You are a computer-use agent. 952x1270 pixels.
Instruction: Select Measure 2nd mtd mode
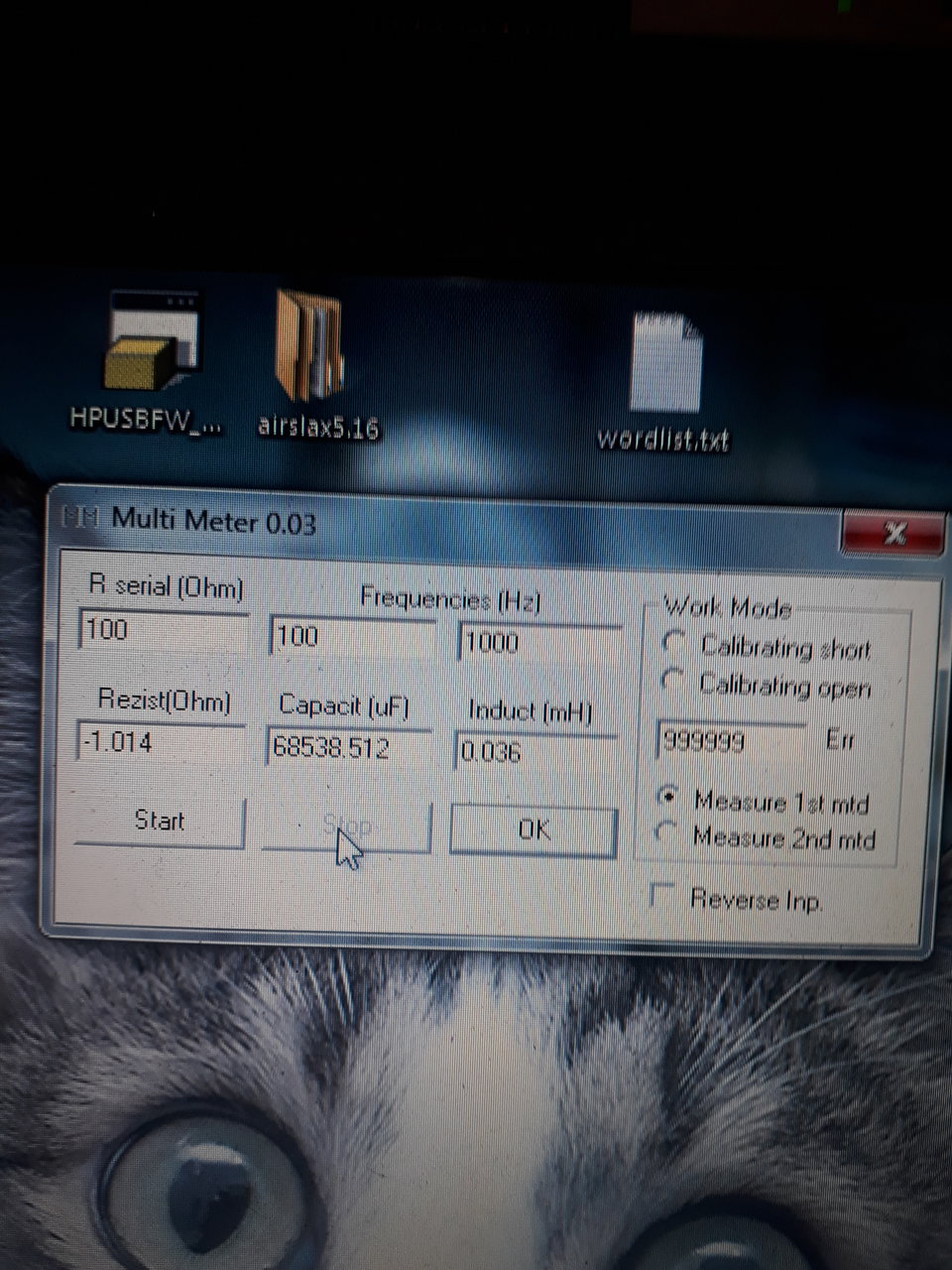pos(667,833)
